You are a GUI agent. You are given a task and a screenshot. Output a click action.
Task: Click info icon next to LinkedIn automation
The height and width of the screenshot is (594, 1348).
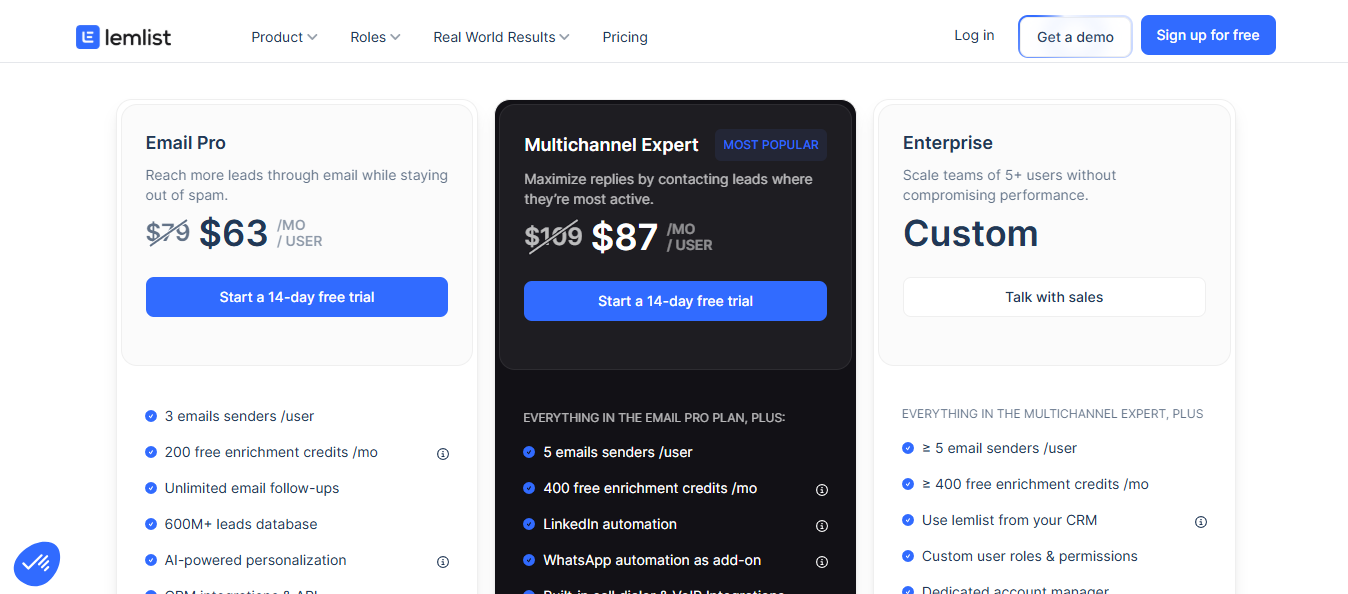coord(821,525)
